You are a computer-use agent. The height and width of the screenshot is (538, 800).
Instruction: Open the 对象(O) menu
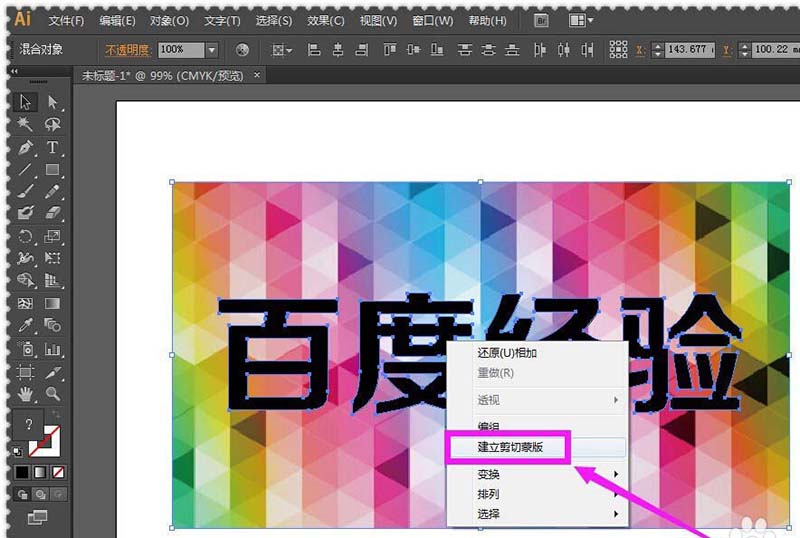pyautogui.click(x=169, y=21)
